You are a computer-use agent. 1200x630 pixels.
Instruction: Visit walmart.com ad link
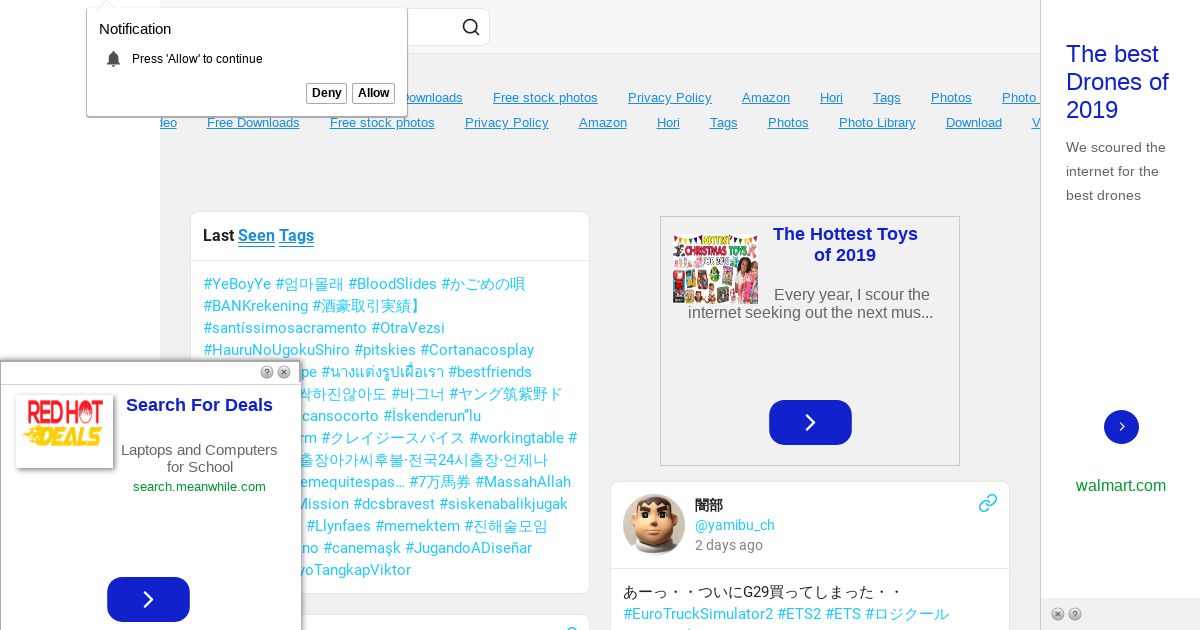[1121, 486]
